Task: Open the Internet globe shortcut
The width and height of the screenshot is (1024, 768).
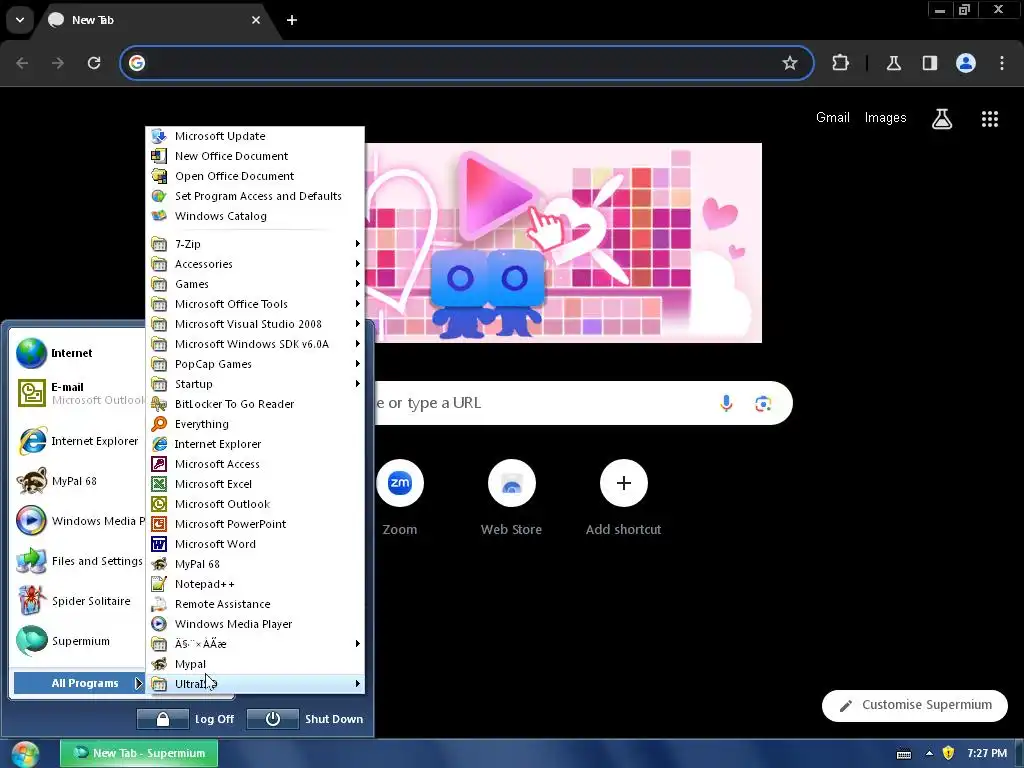Action: [78, 353]
